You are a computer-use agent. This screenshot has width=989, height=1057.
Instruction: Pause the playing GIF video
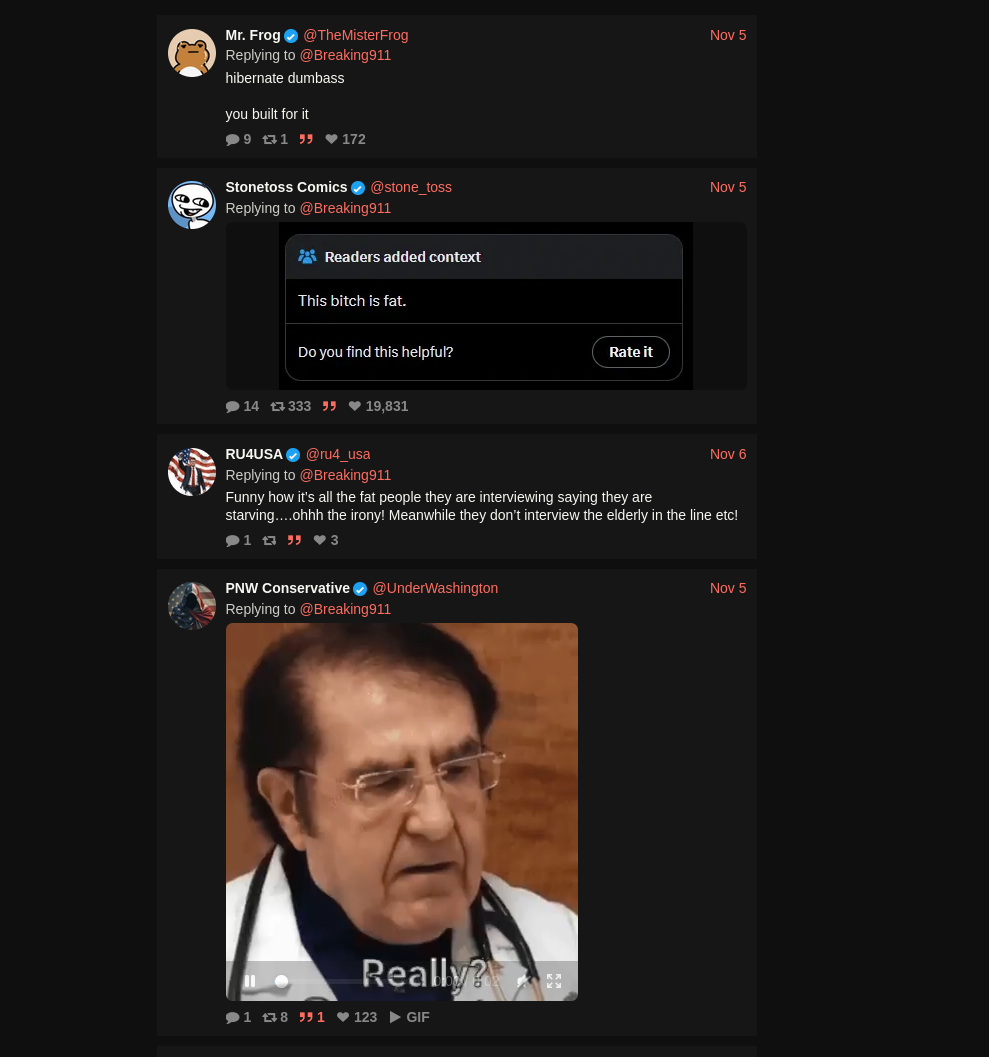[250, 981]
